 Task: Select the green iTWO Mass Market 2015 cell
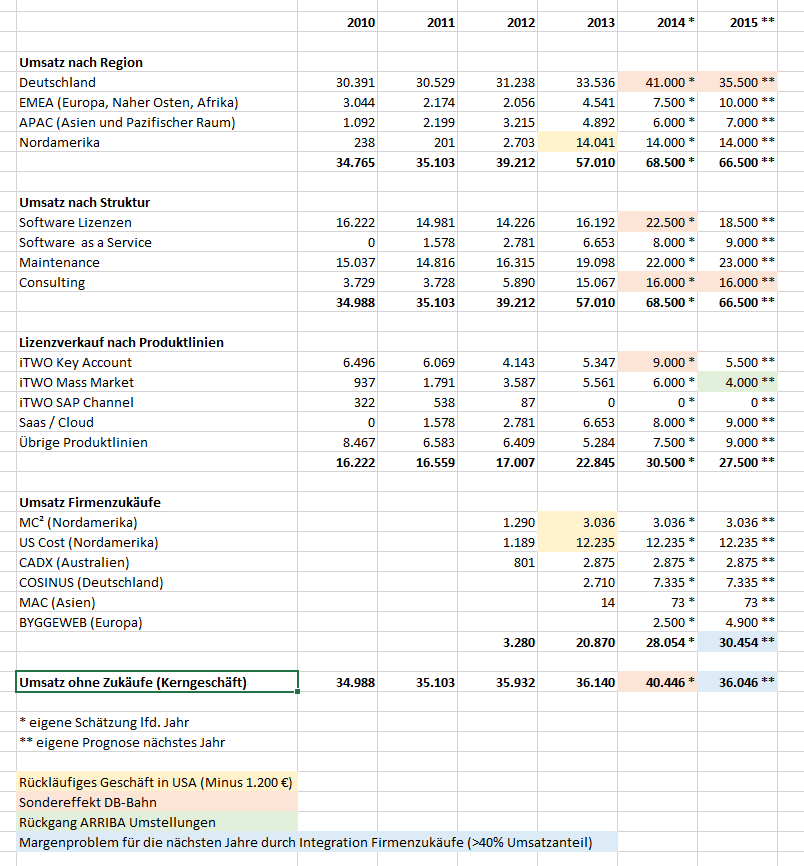[x=737, y=382]
